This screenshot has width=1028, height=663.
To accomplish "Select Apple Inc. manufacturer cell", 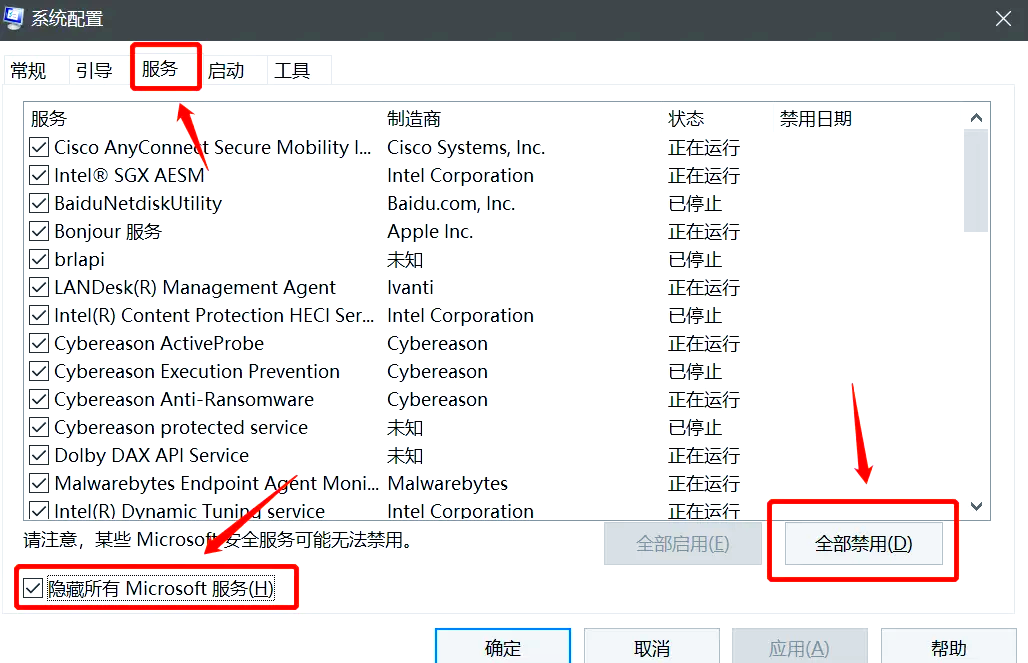I will pos(430,231).
